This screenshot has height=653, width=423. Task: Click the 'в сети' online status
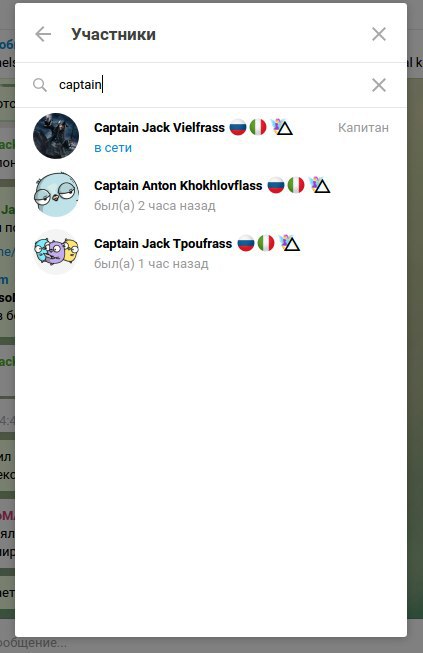(x=113, y=148)
